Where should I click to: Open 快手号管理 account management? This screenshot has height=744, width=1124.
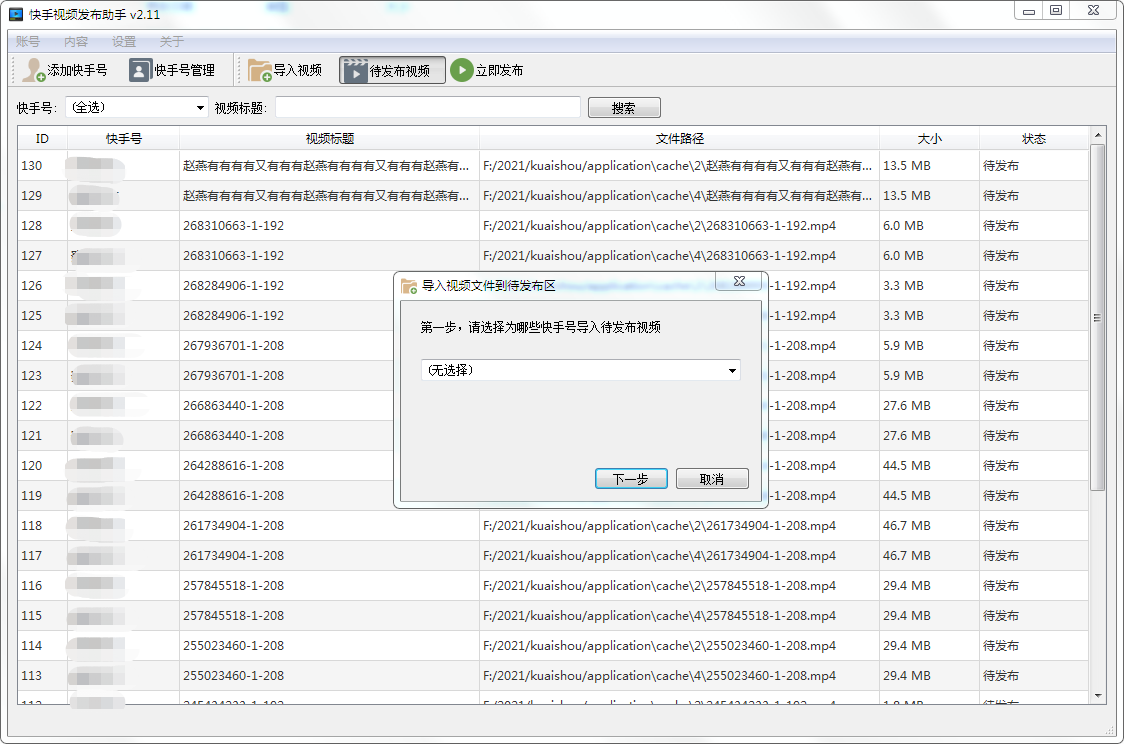[x=172, y=70]
